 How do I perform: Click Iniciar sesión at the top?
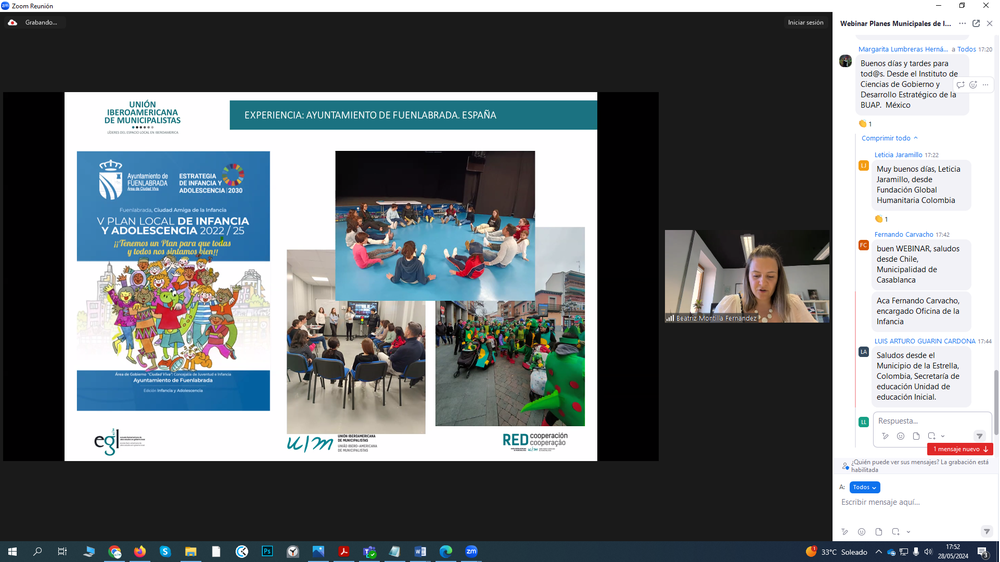[x=805, y=22]
